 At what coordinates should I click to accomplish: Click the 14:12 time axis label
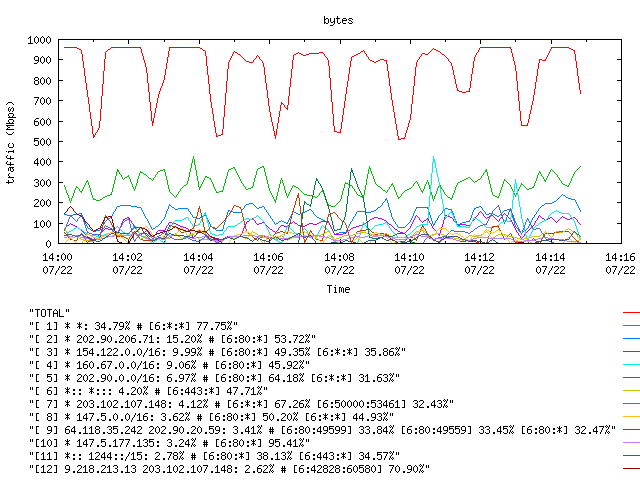(479, 257)
